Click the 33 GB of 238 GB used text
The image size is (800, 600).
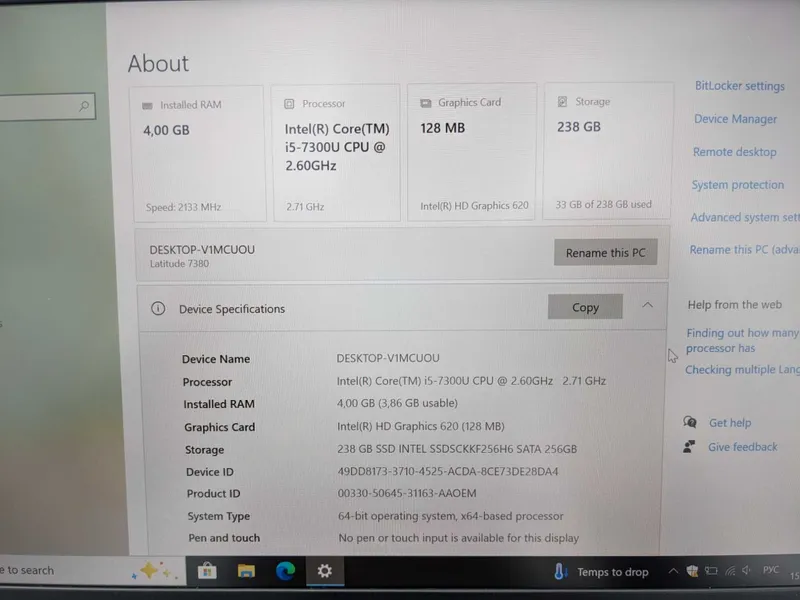(604, 205)
